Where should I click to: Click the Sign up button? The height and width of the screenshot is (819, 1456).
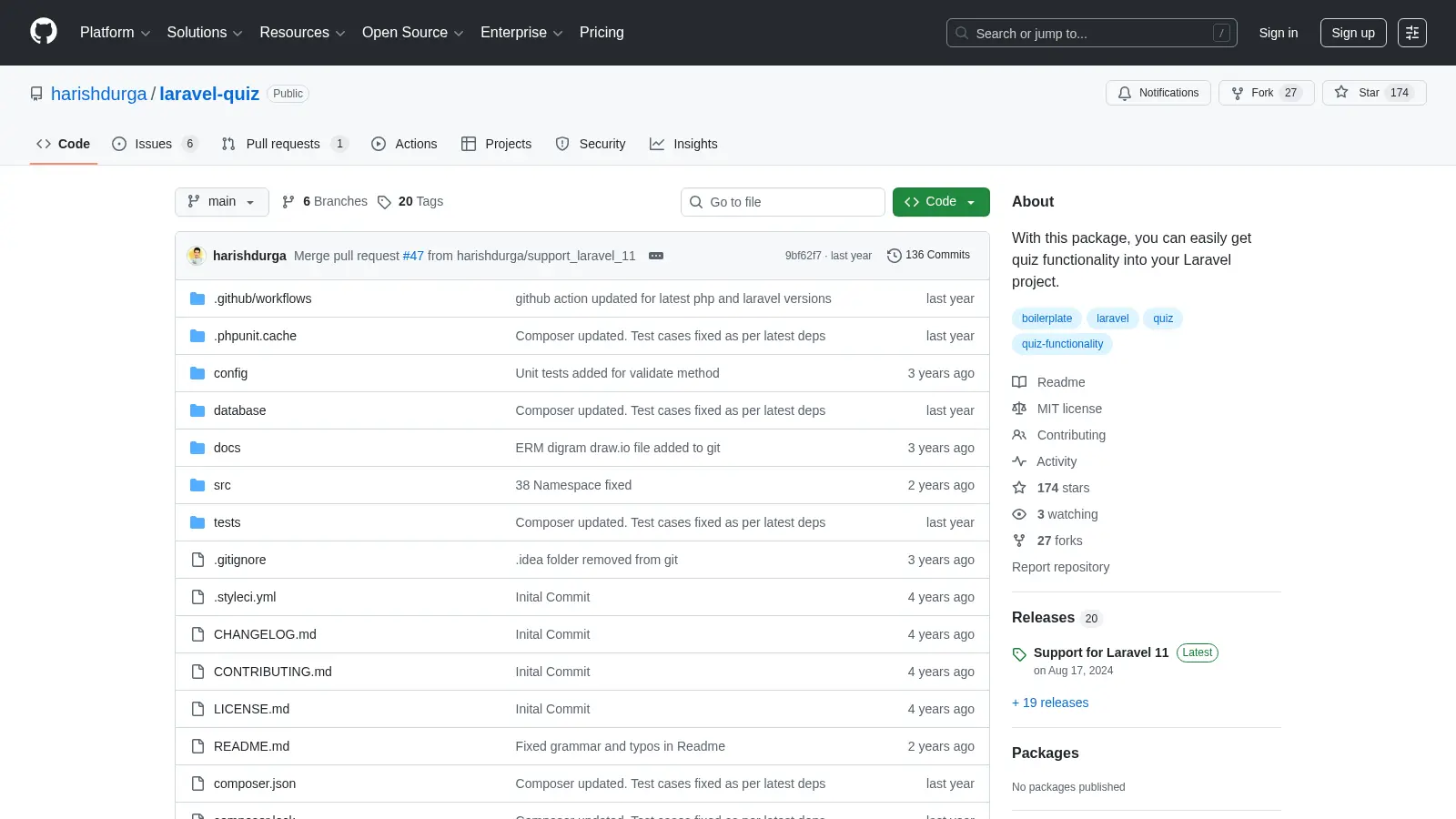[1353, 33]
